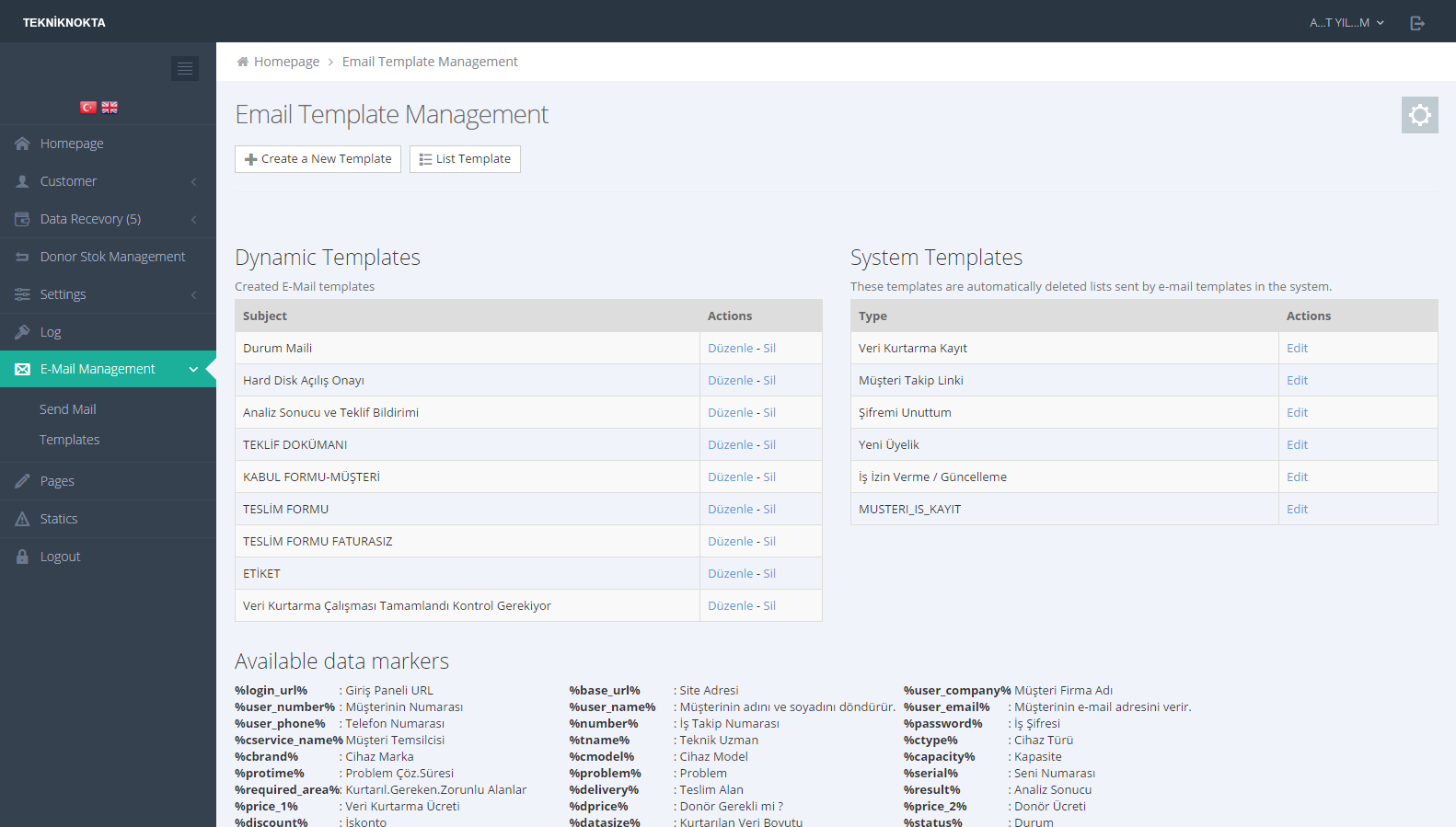Click Düzenle for Durum Maili template
This screenshot has width=1456, height=827.
pyautogui.click(x=730, y=349)
